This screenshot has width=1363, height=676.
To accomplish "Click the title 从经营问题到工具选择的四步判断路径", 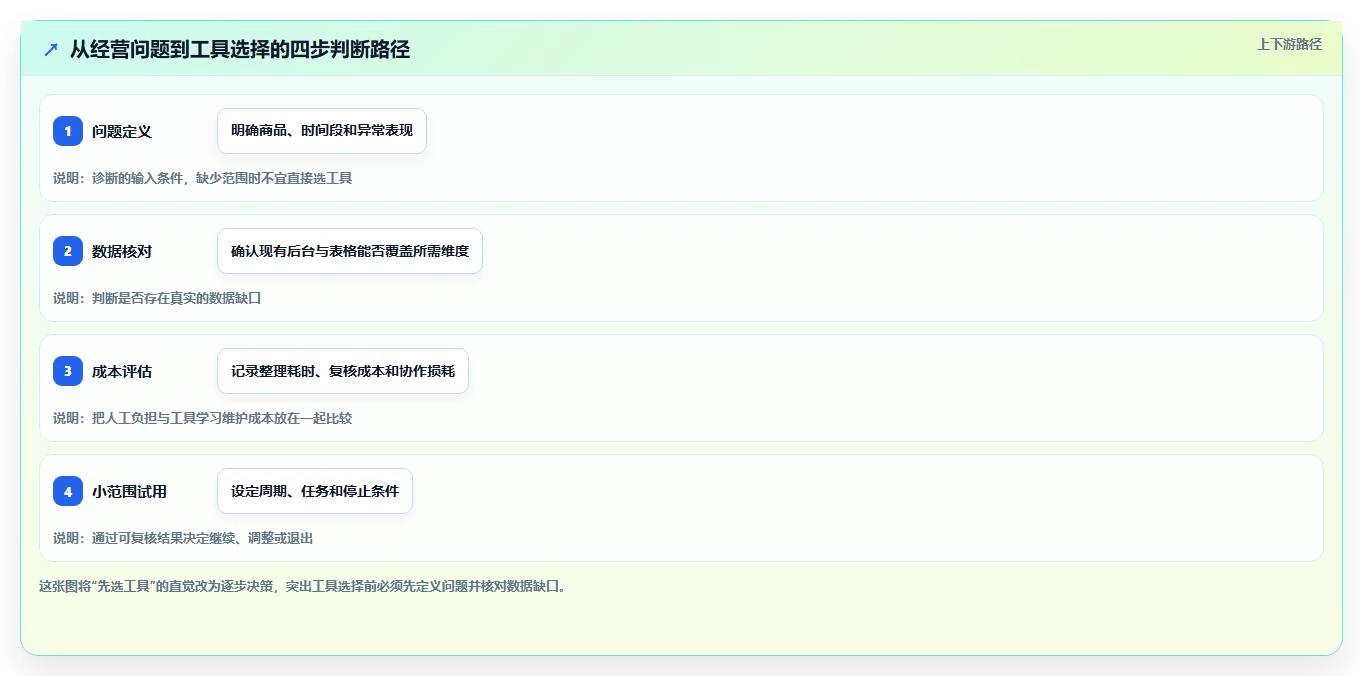I will [240, 49].
